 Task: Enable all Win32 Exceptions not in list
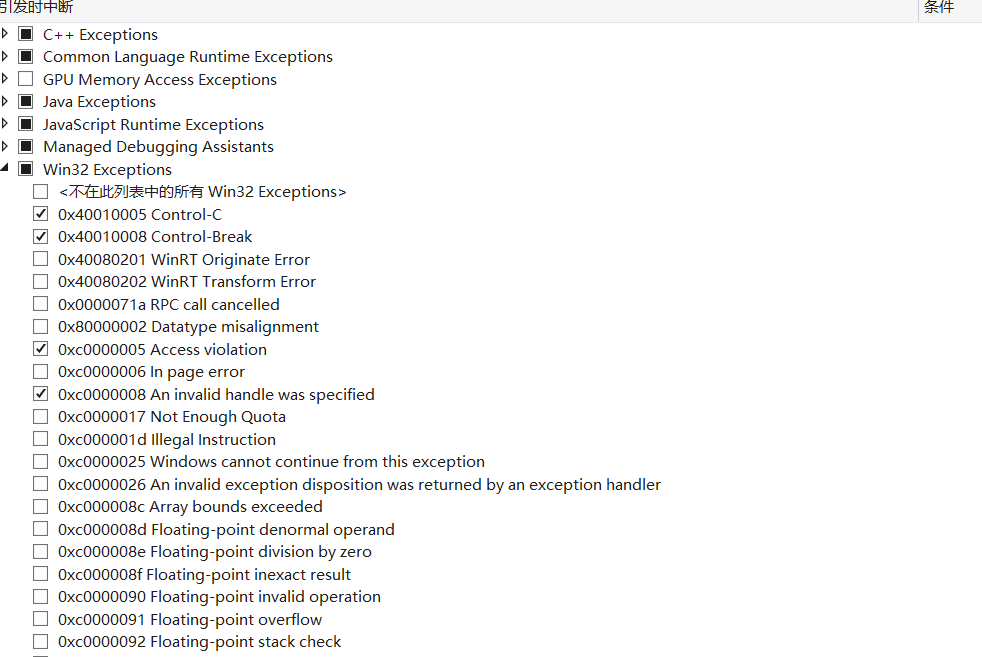pyautogui.click(x=41, y=191)
